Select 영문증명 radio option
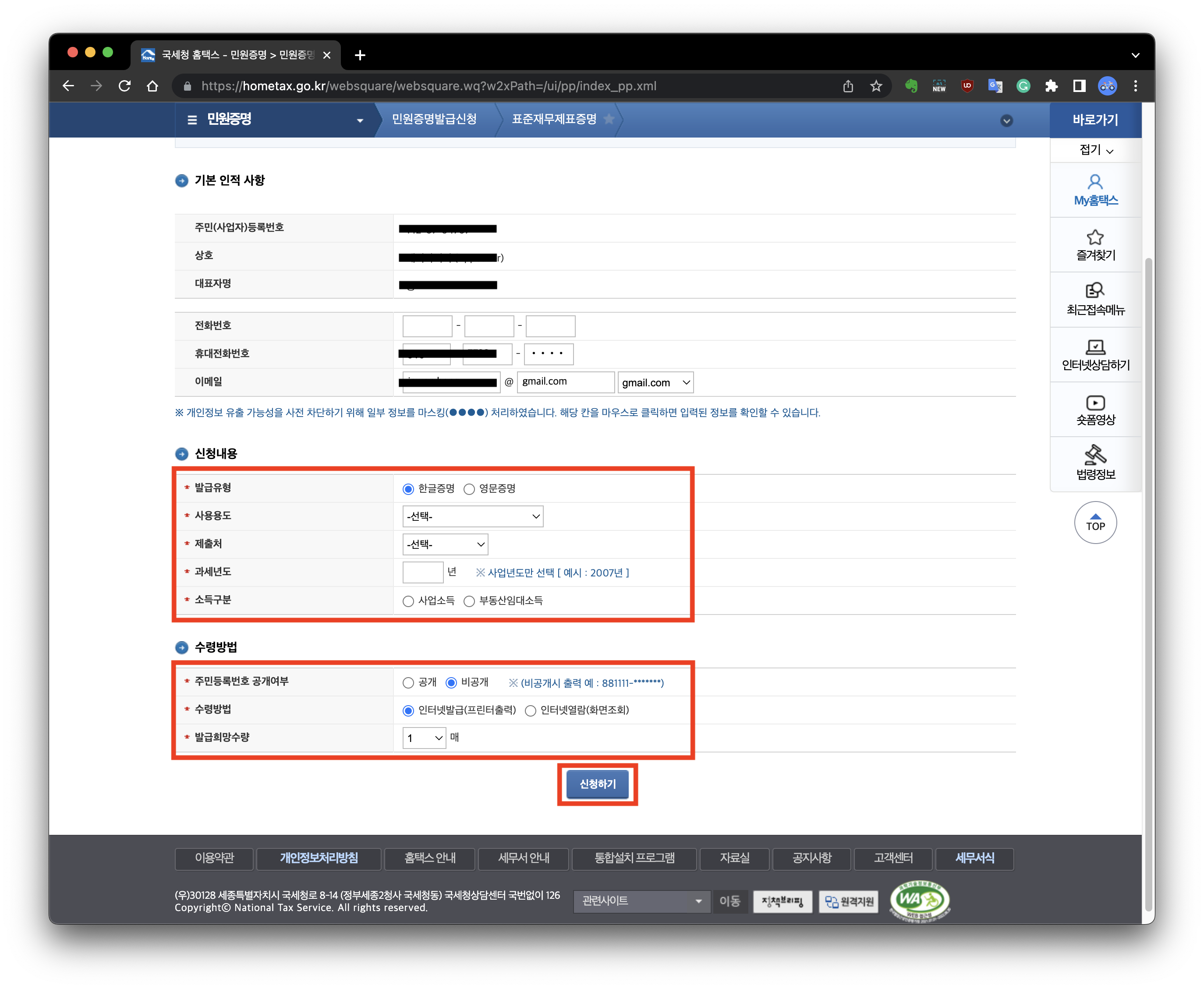The image size is (1204, 989). [469, 489]
